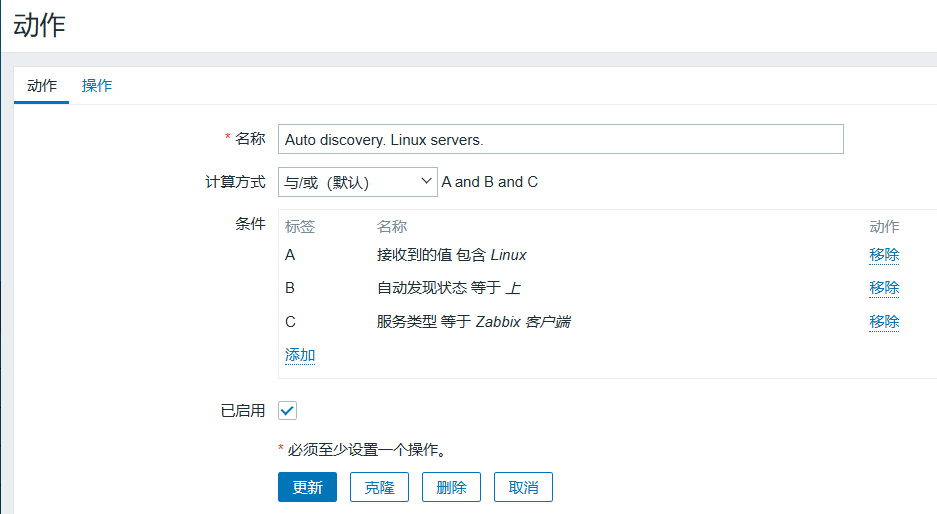Select condition text 服务类型 等于 Zabbix 客户端
The height and width of the screenshot is (514, 937).
[x=473, y=322]
